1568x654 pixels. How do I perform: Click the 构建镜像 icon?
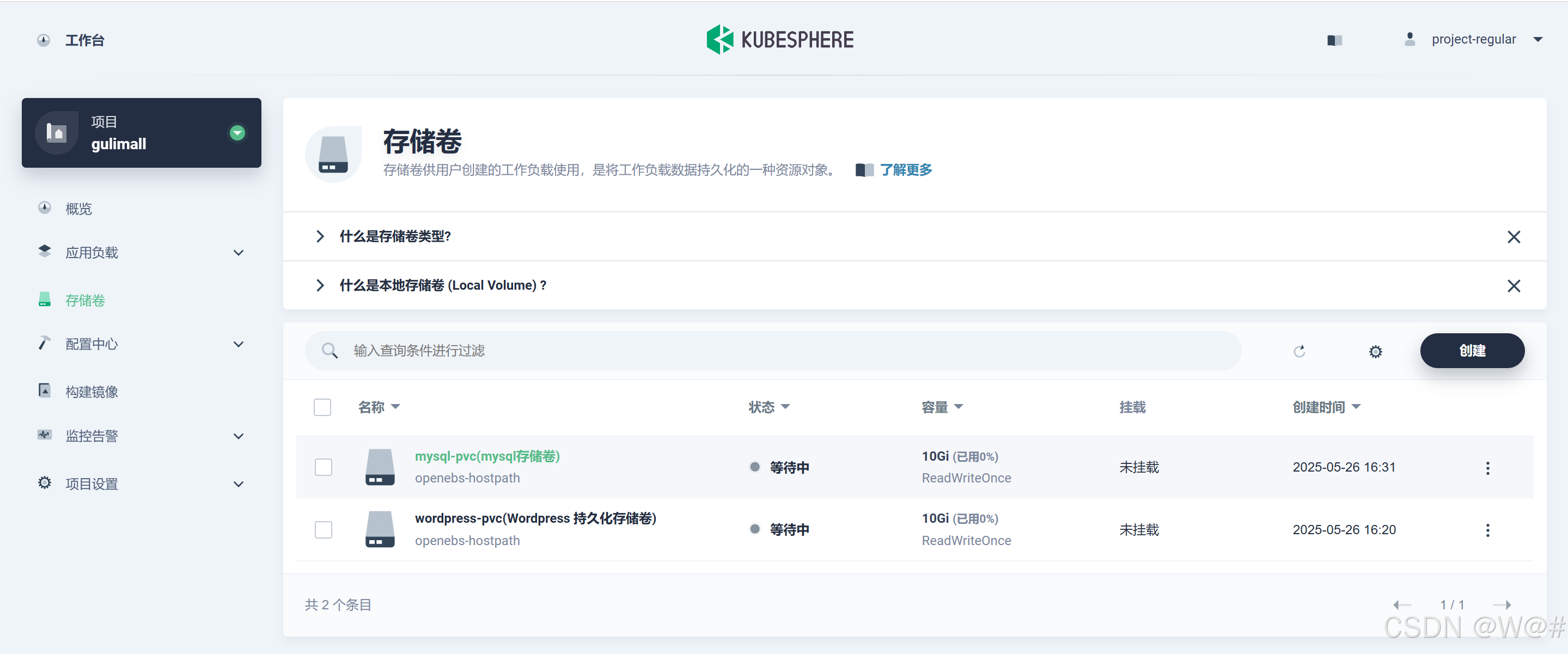[45, 390]
